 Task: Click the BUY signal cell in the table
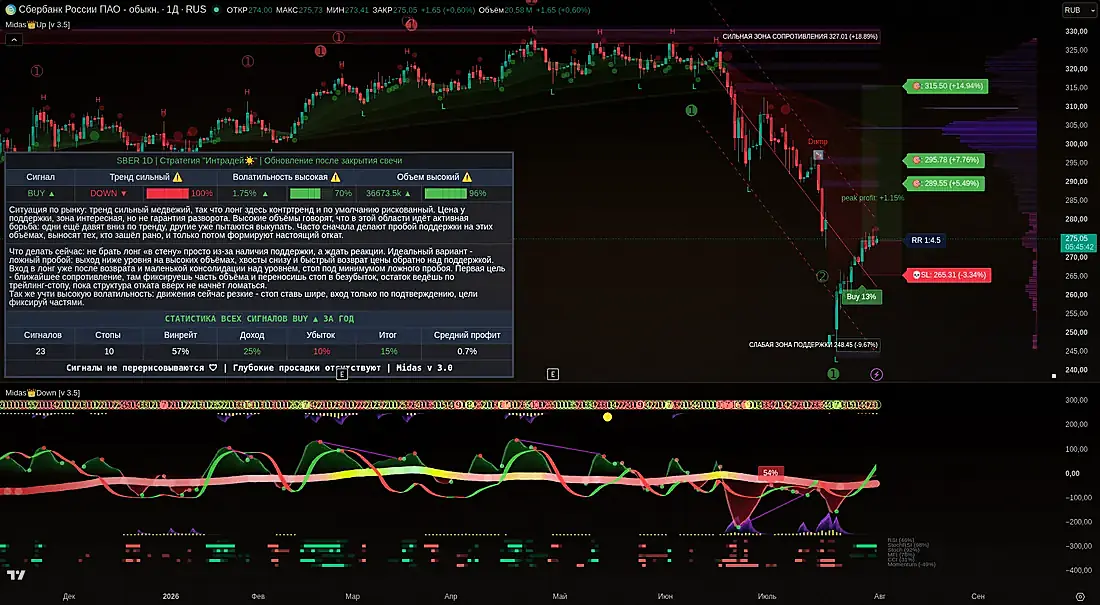click(40, 193)
